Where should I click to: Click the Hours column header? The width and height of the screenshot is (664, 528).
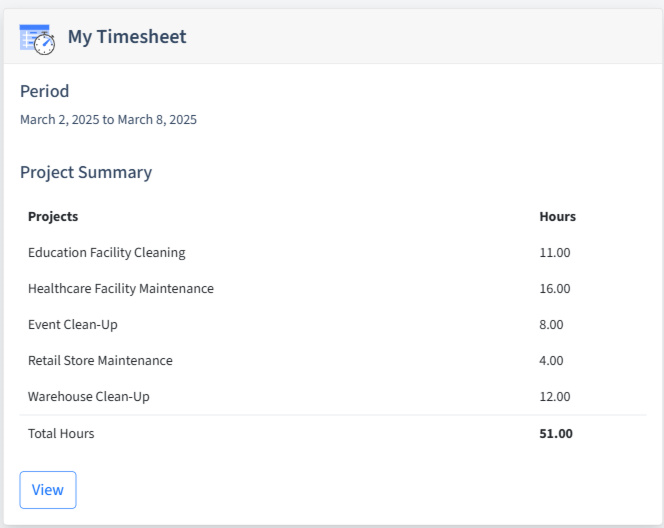click(x=558, y=216)
